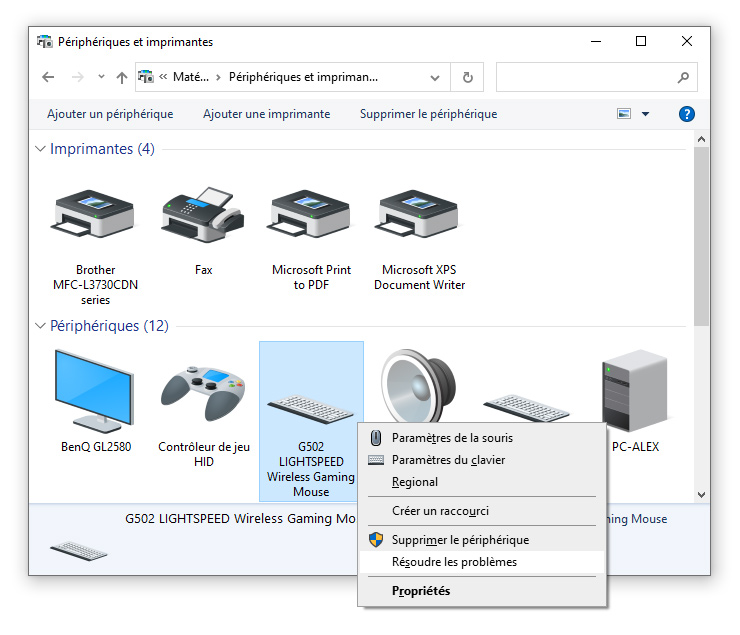740x635 pixels.
Task: Go up one level with the up arrow
Action: point(122,77)
